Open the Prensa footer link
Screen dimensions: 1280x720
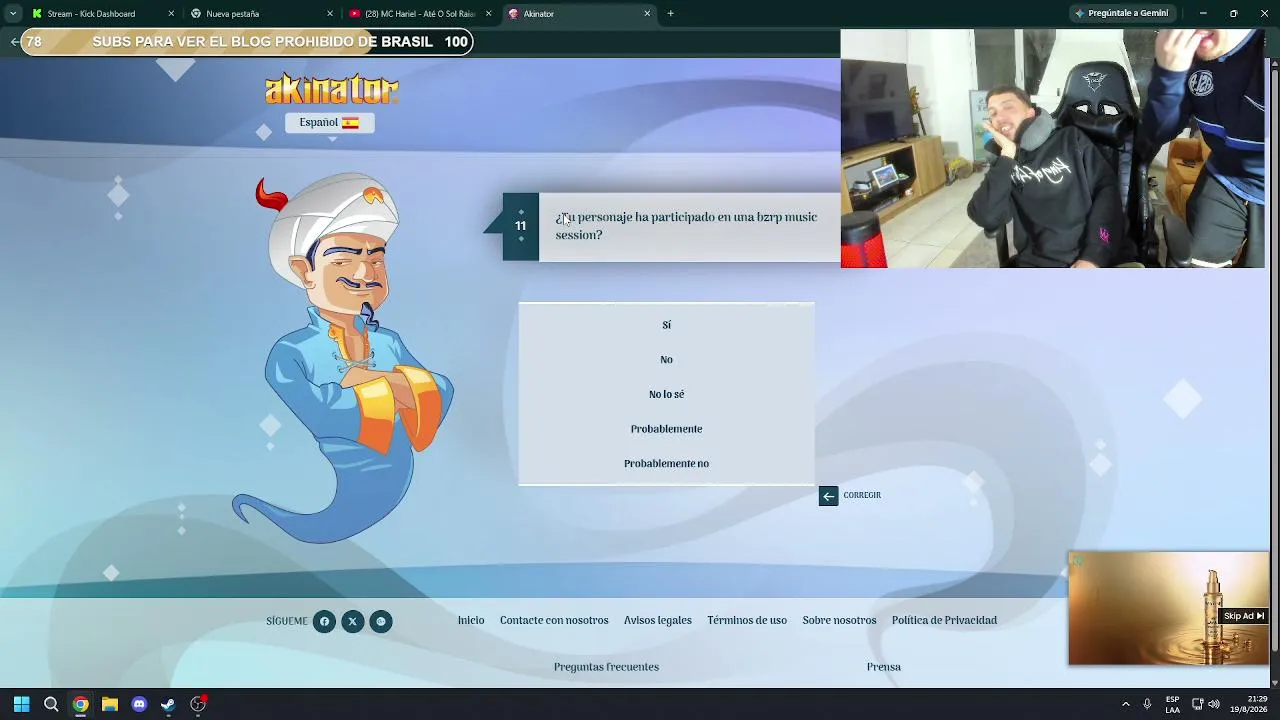(x=884, y=667)
